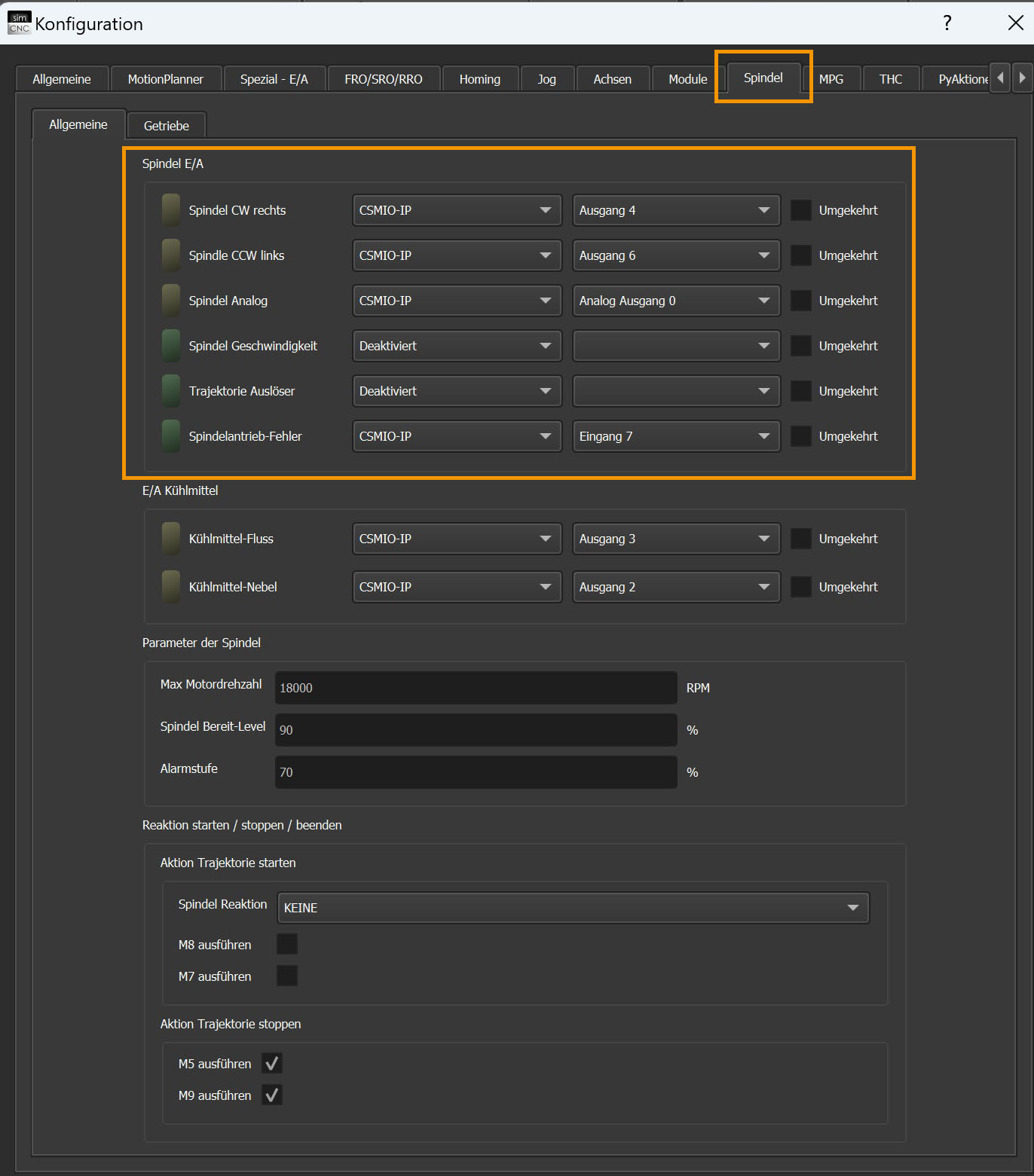Viewport: 1034px width, 1176px height.
Task: Click the Spindel CW rechts status indicator
Action: click(171, 210)
